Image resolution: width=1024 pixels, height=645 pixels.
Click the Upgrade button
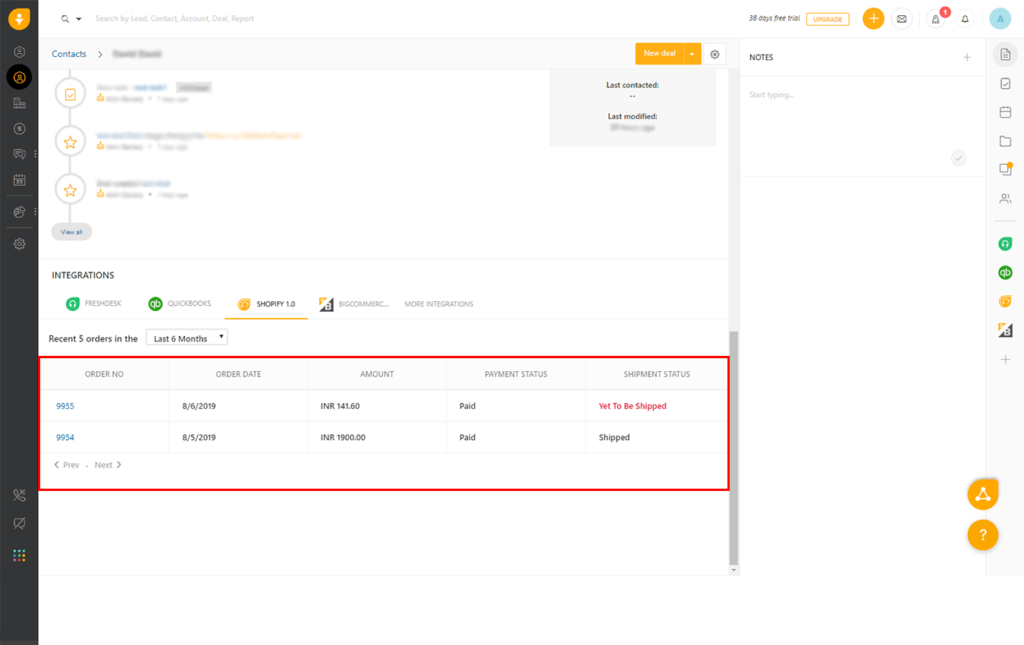click(827, 19)
